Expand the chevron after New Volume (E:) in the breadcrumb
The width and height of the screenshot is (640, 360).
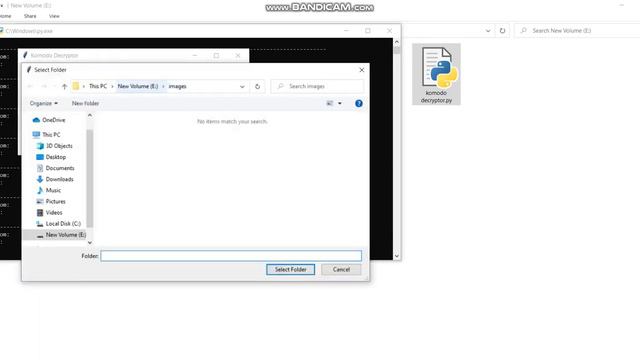point(163,87)
